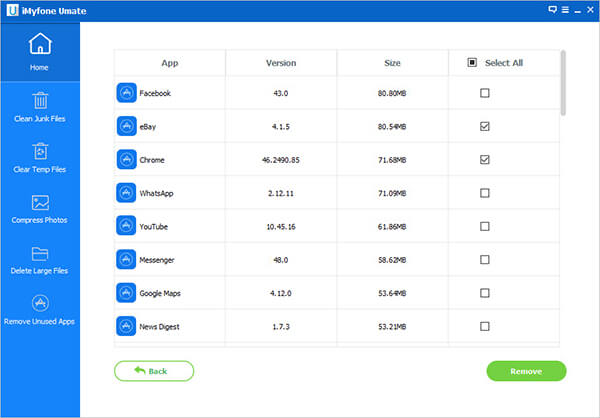Click Messenger size 58.62MB
Image resolution: width=600 pixels, height=418 pixels.
pyautogui.click(x=392, y=260)
